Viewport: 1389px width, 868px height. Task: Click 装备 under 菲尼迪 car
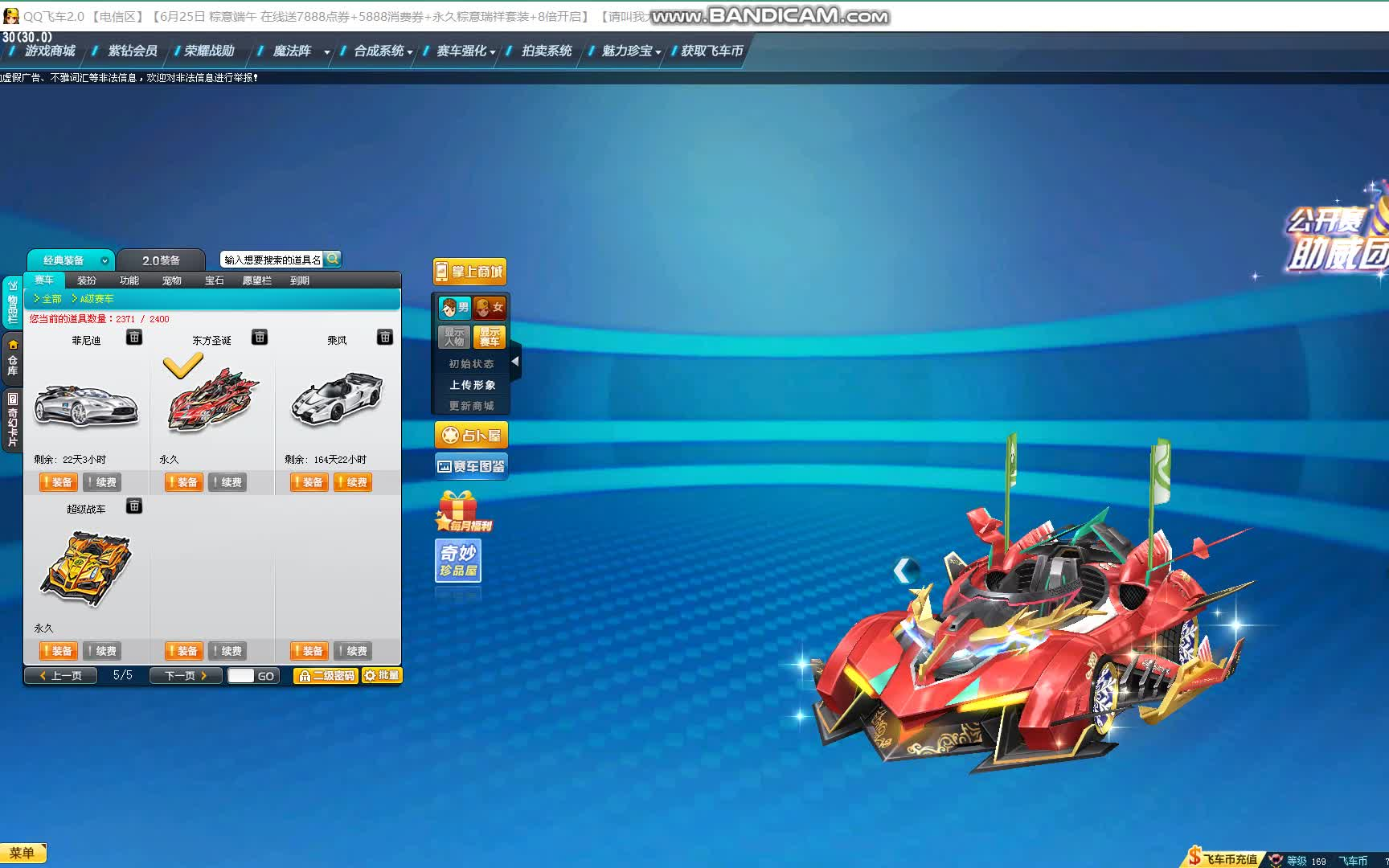point(59,482)
